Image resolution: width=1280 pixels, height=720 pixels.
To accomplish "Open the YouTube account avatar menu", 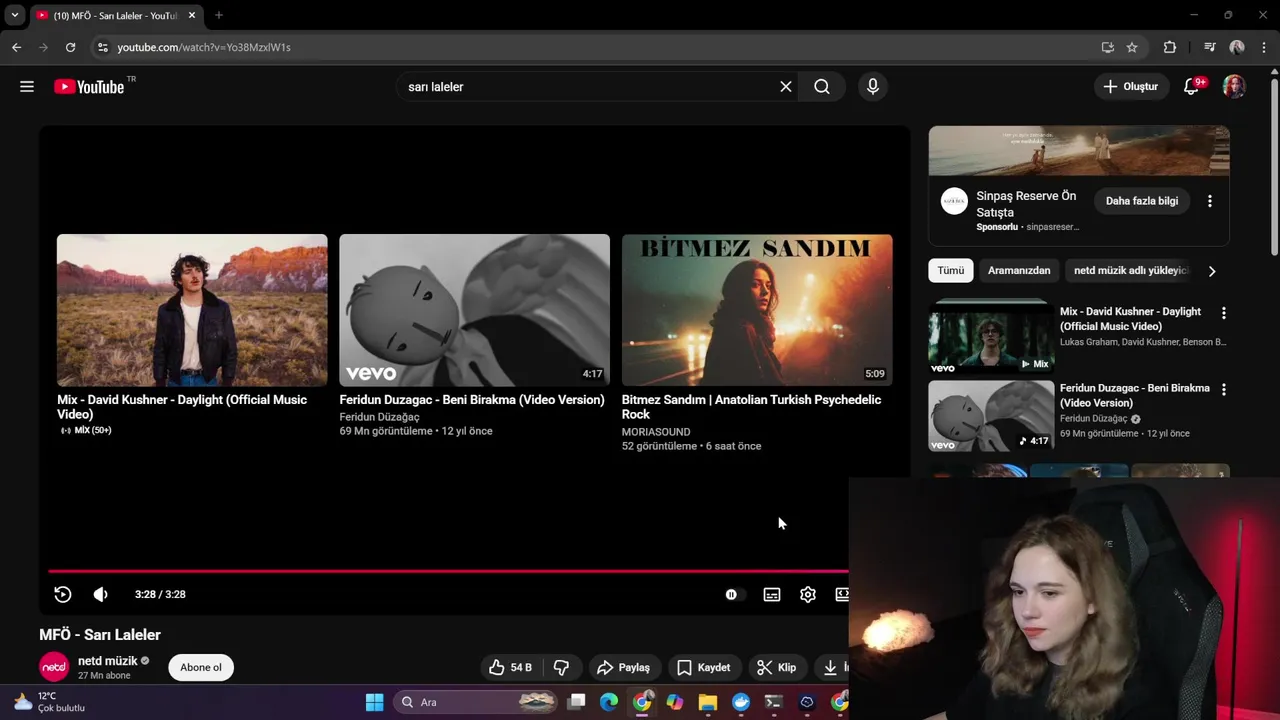I will click(1235, 87).
